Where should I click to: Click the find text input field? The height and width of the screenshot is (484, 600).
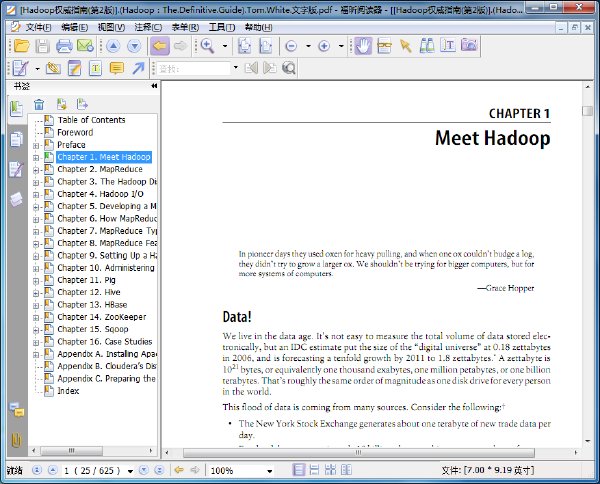click(x=194, y=68)
